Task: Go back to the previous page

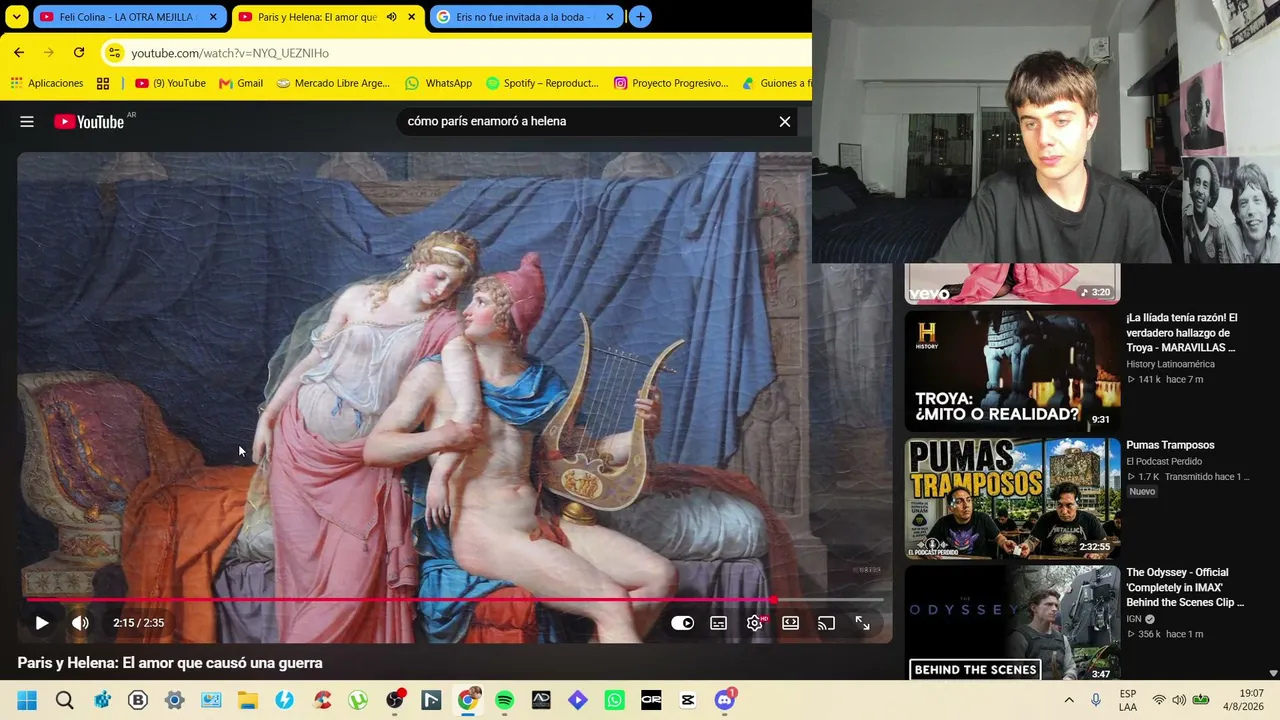Action: coord(19,52)
